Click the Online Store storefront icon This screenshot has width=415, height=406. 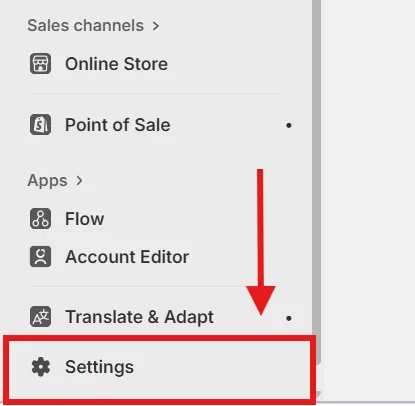tap(40, 63)
